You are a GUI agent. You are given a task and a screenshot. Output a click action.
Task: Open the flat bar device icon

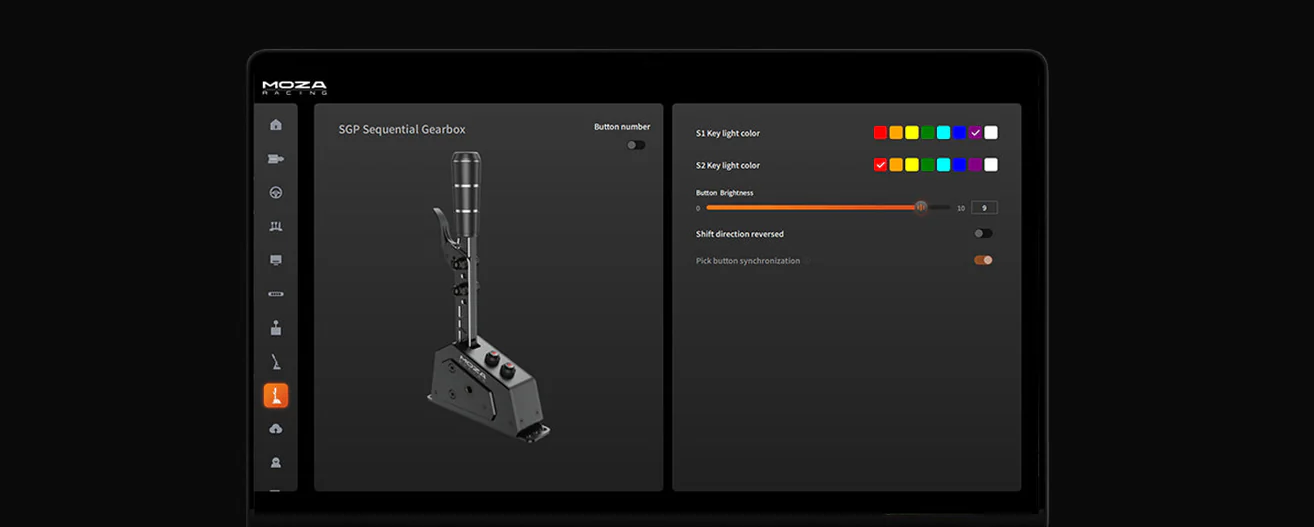coord(276,294)
